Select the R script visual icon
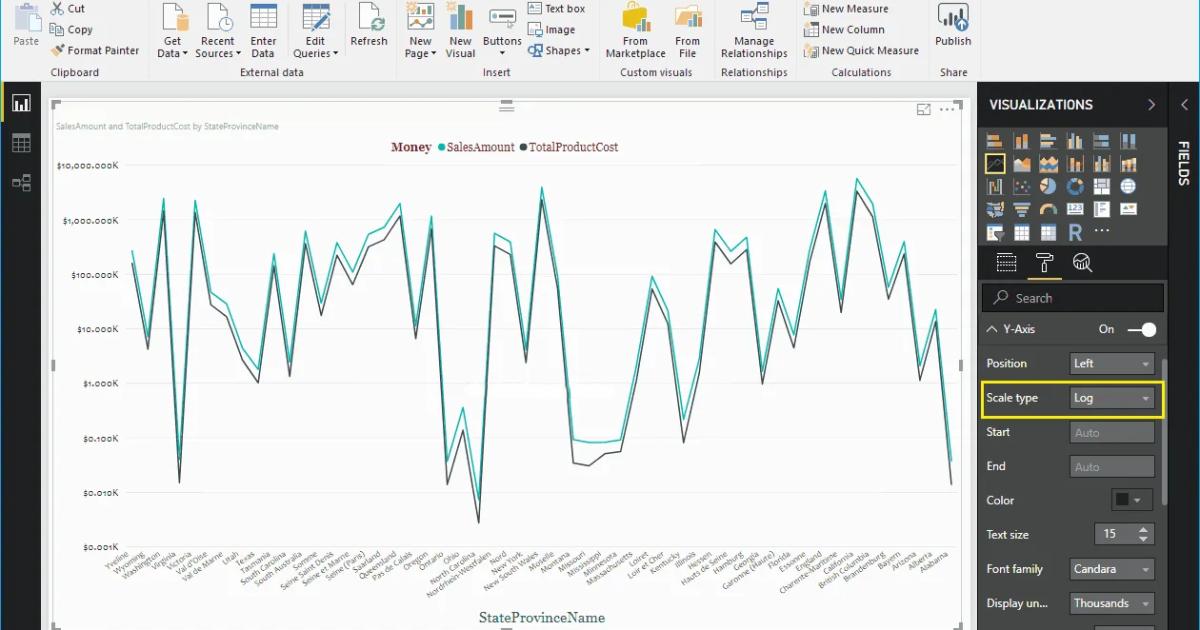1200x630 pixels. click(x=1076, y=231)
